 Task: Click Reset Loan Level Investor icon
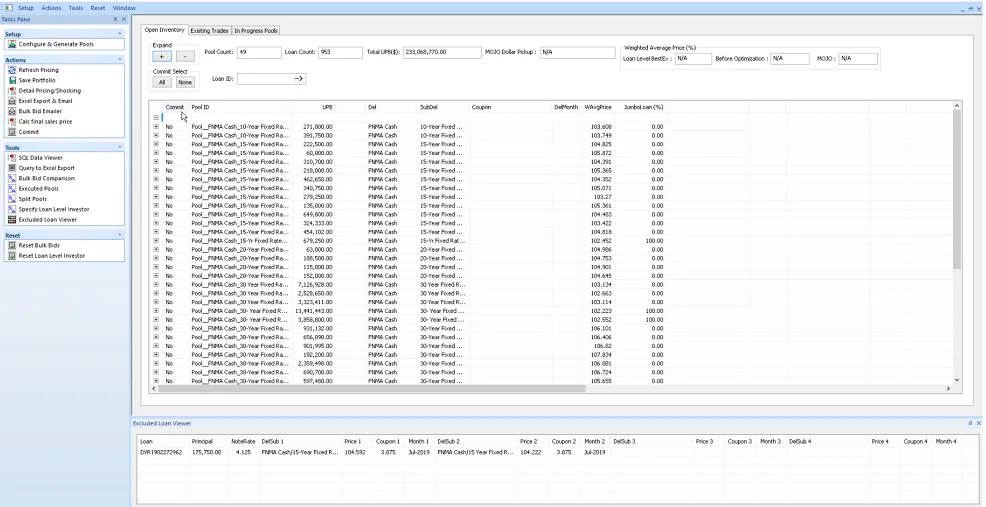[12, 256]
